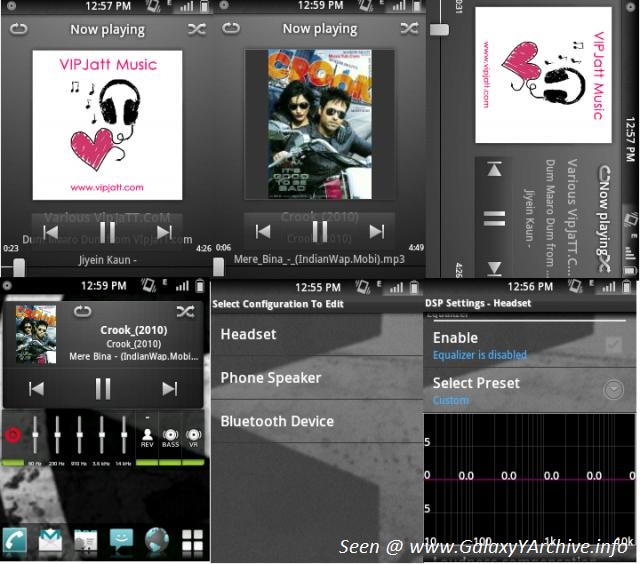
Task: Select the Phone Speaker configuration
Action: (317, 378)
